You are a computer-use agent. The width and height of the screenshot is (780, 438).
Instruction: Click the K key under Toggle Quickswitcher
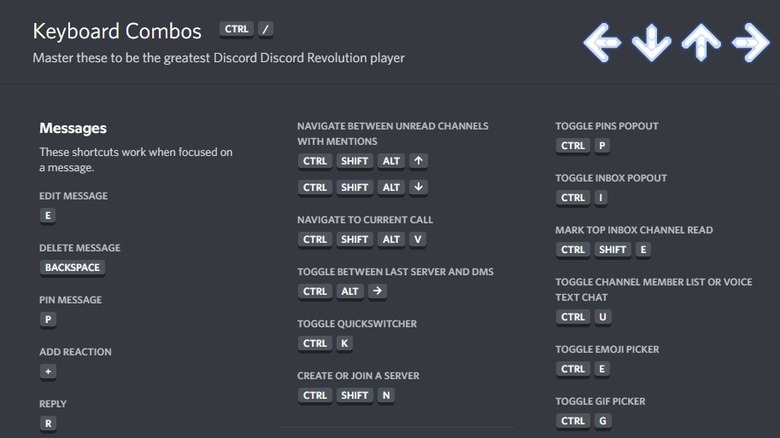click(x=345, y=343)
